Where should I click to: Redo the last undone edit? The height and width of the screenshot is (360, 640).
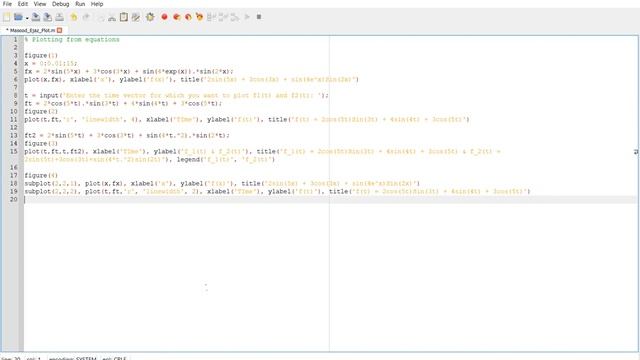pos(86,17)
